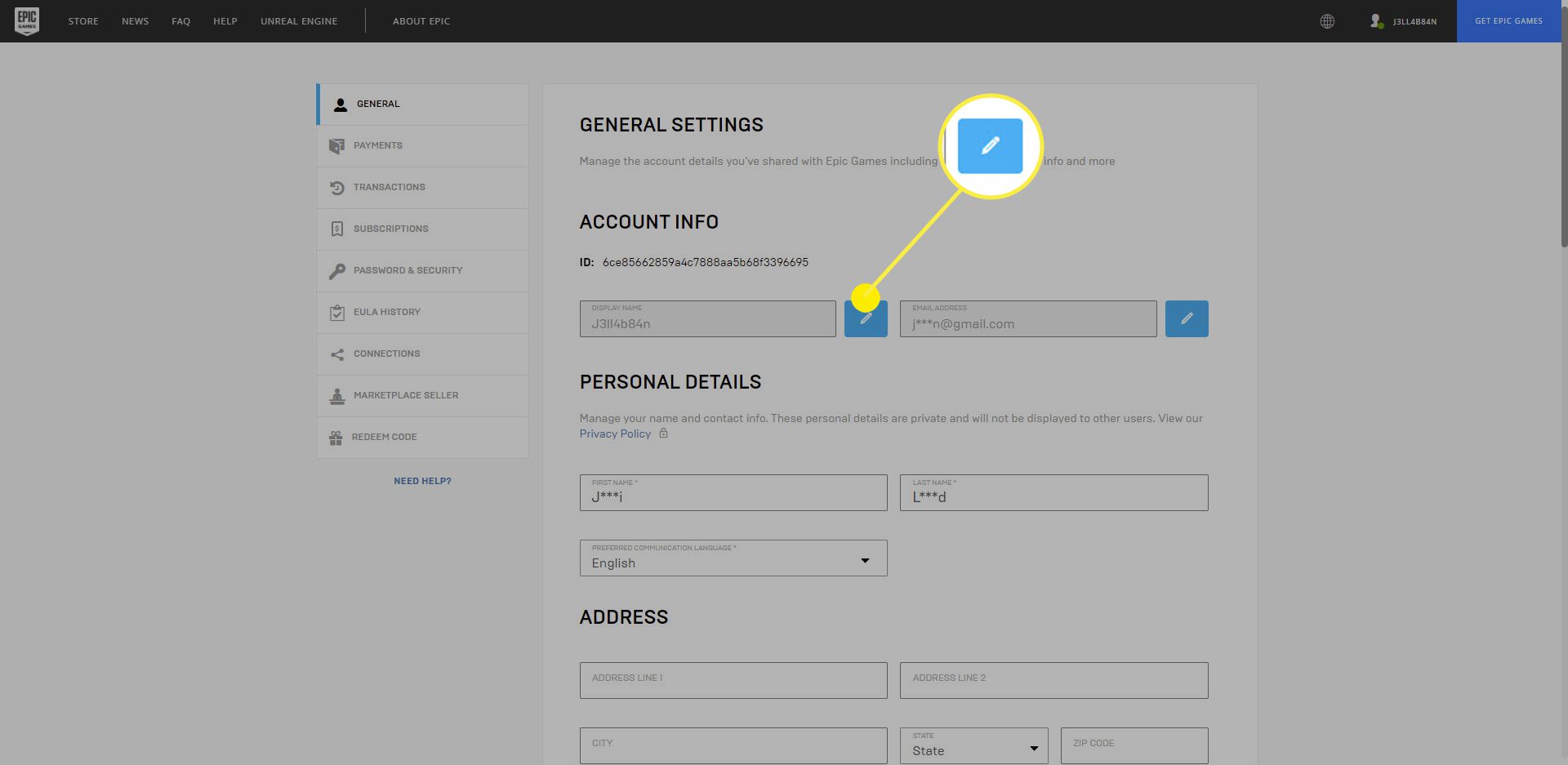Click the Redeem Code gift icon
Screen dimensions: 1568x765
[336, 438]
